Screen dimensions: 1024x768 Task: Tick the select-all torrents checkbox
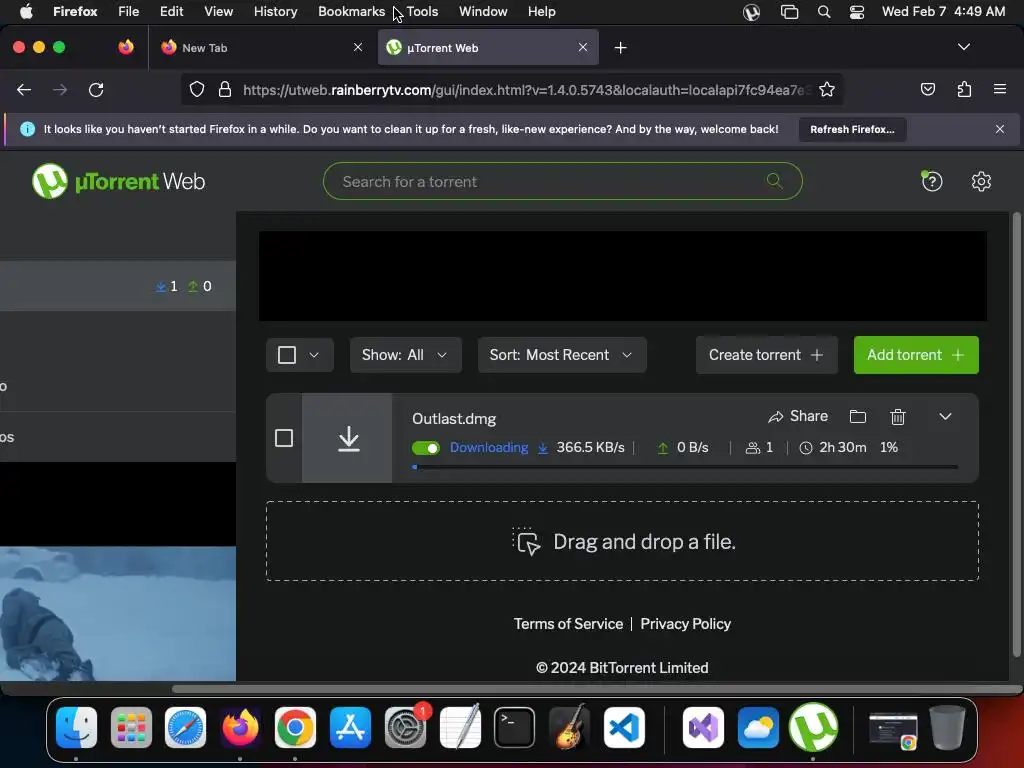(287, 355)
